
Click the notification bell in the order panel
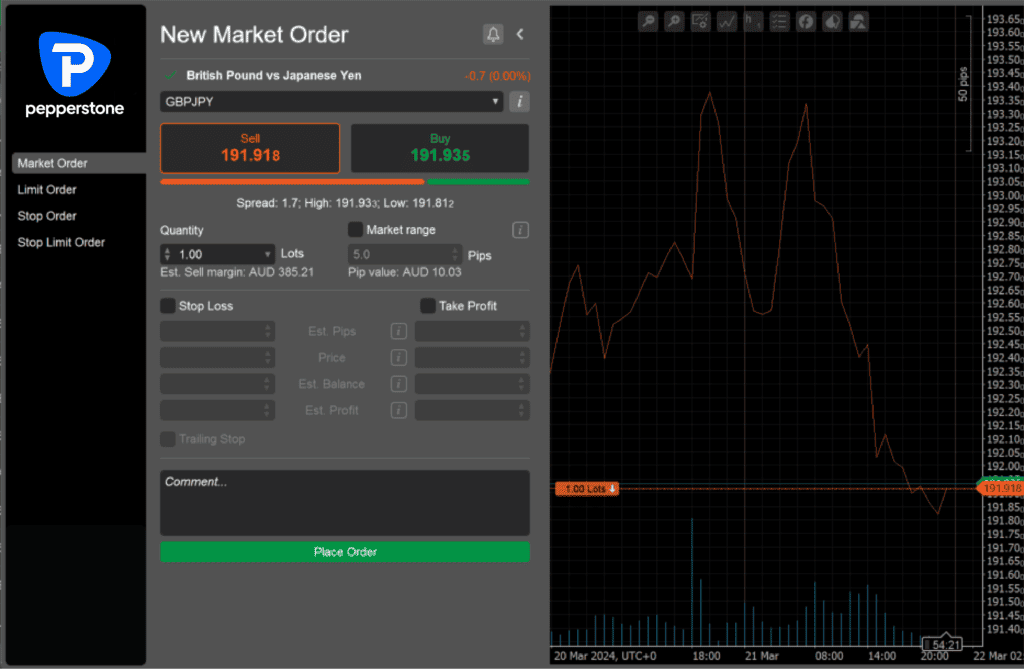pyautogui.click(x=492, y=33)
